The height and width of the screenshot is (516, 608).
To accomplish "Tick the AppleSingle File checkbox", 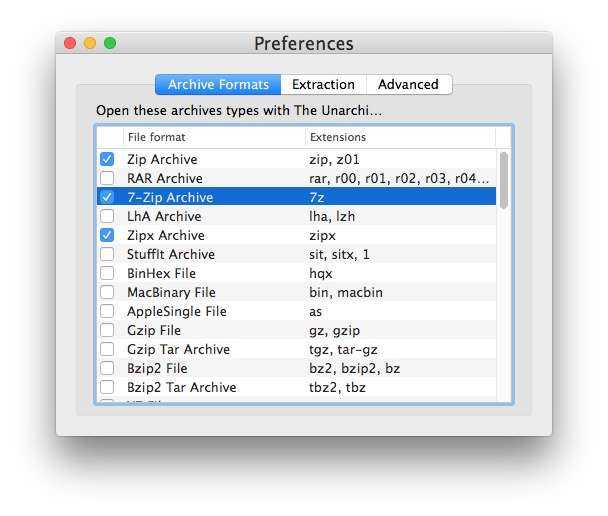I will point(107,311).
